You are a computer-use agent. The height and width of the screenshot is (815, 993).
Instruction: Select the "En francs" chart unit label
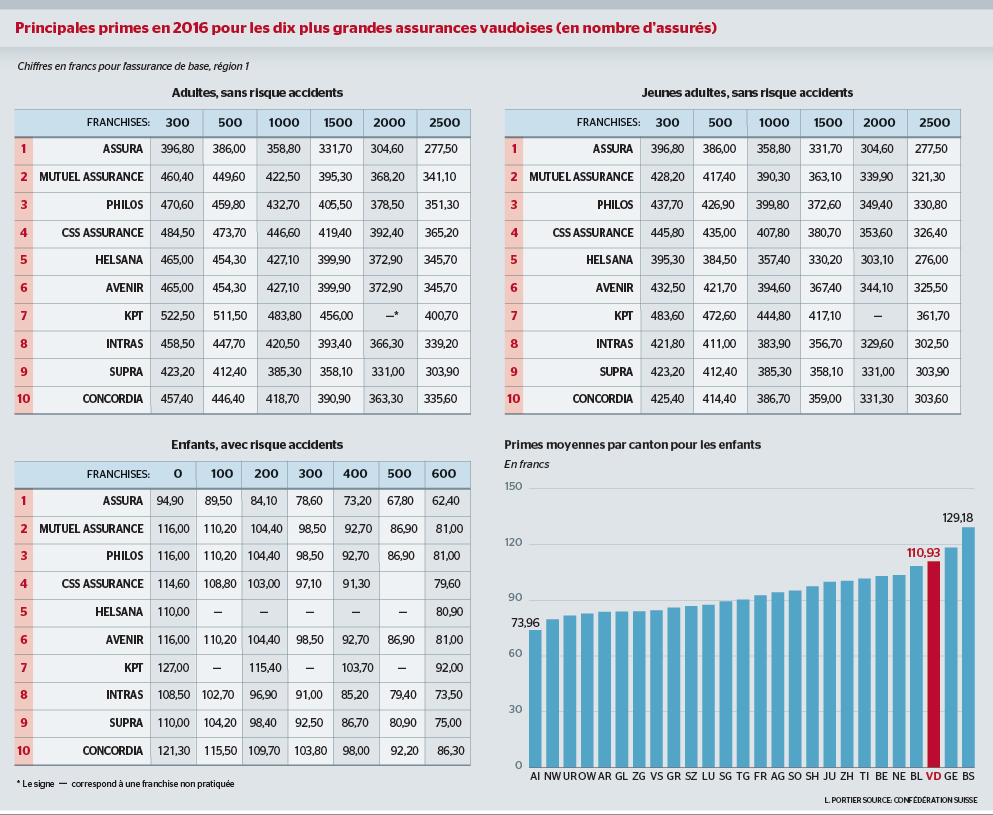point(527,464)
